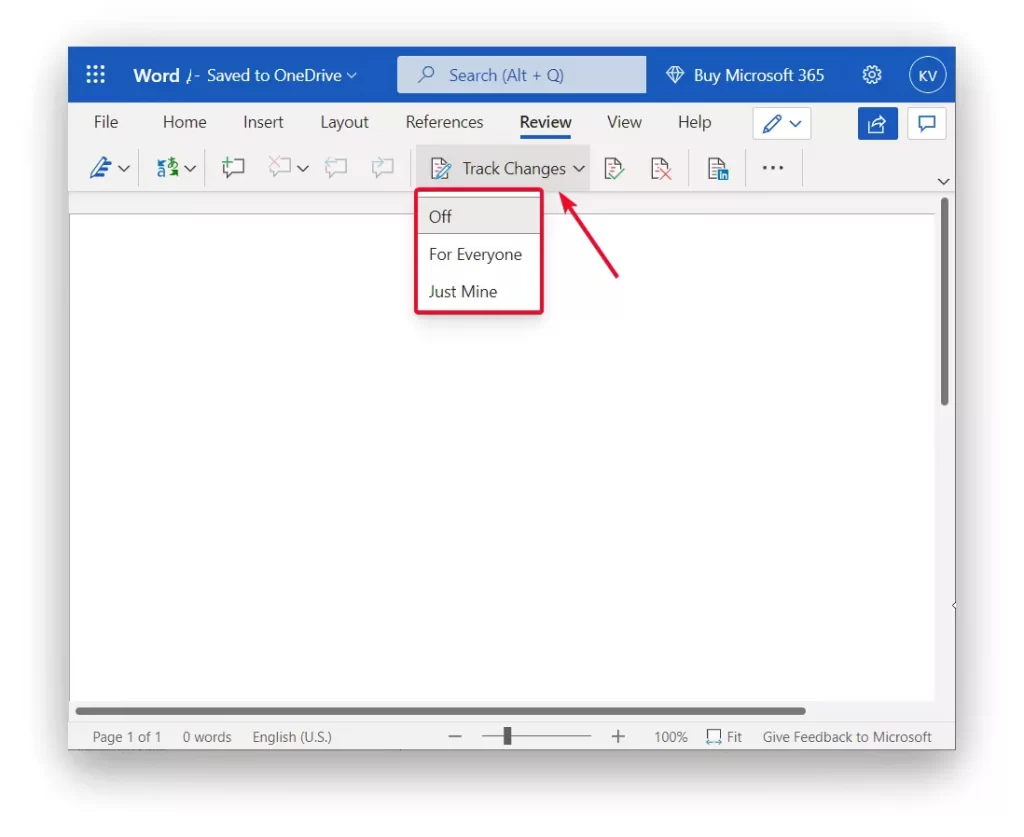Click the ribbon display options chevron
Screen dimensions: 1024x837
tap(943, 182)
